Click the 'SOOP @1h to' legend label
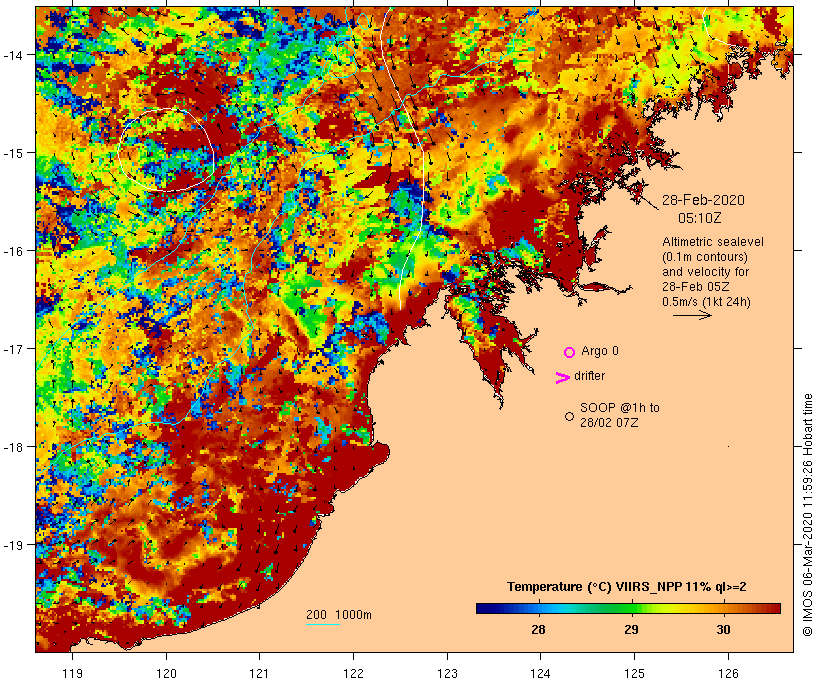The height and width of the screenshot is (680, 820). (620, 407)
